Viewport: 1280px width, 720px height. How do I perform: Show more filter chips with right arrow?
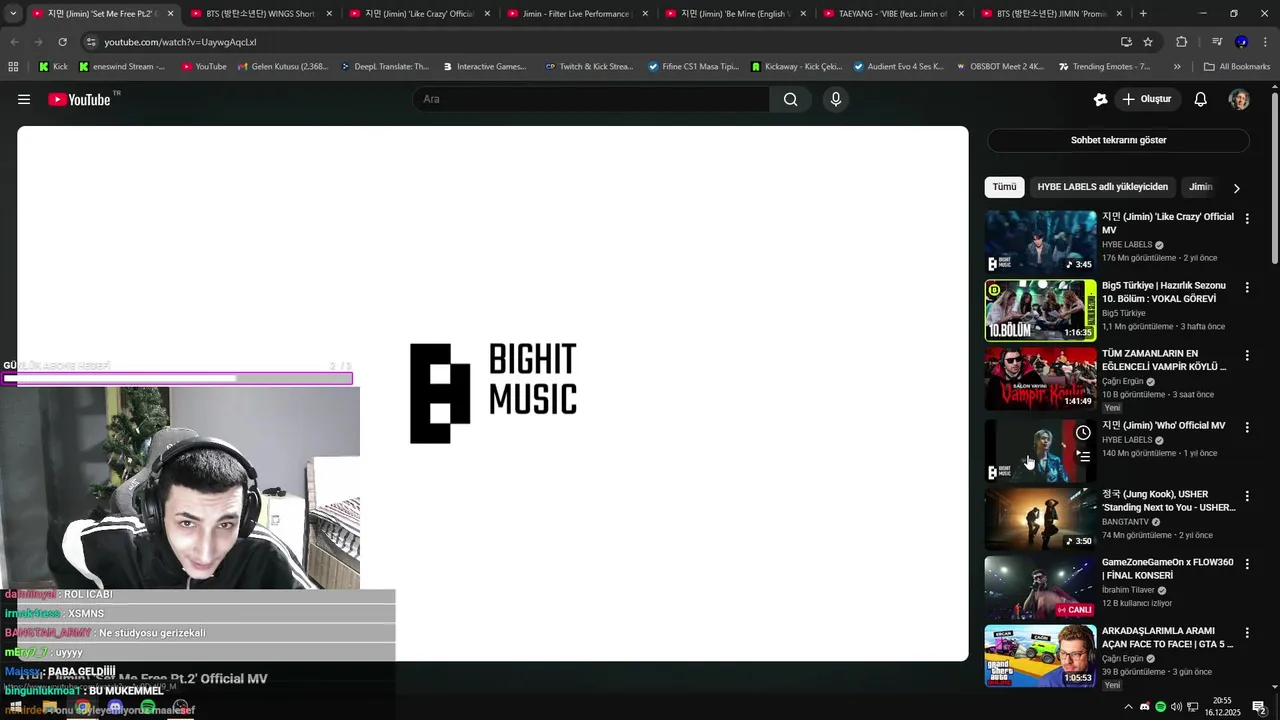(1236, 188)
